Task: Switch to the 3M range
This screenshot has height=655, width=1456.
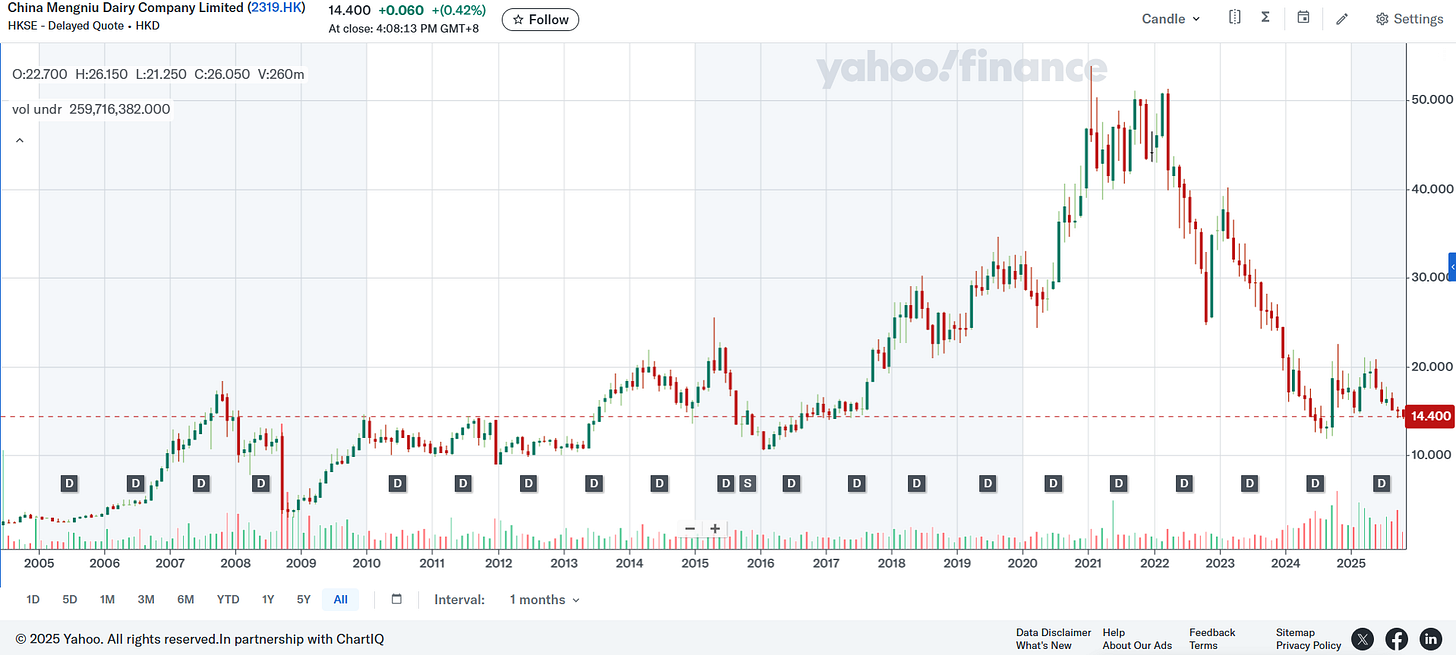Action: tap(146, 600)
